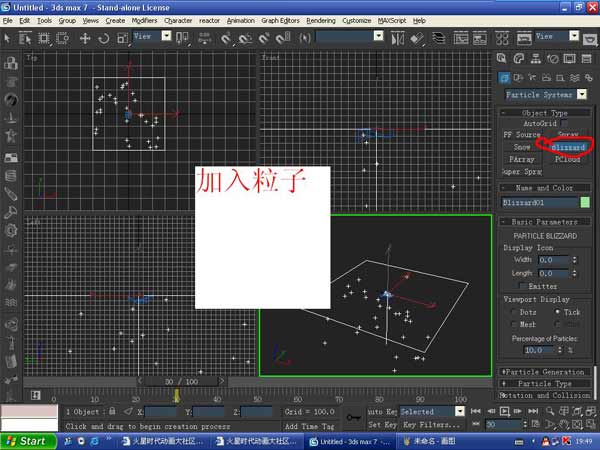Image resolution: width=600 pixels, height=450 pixels.
Task: Toggle the Selection Lock padlock icon
Action: [x=112, y=411]
